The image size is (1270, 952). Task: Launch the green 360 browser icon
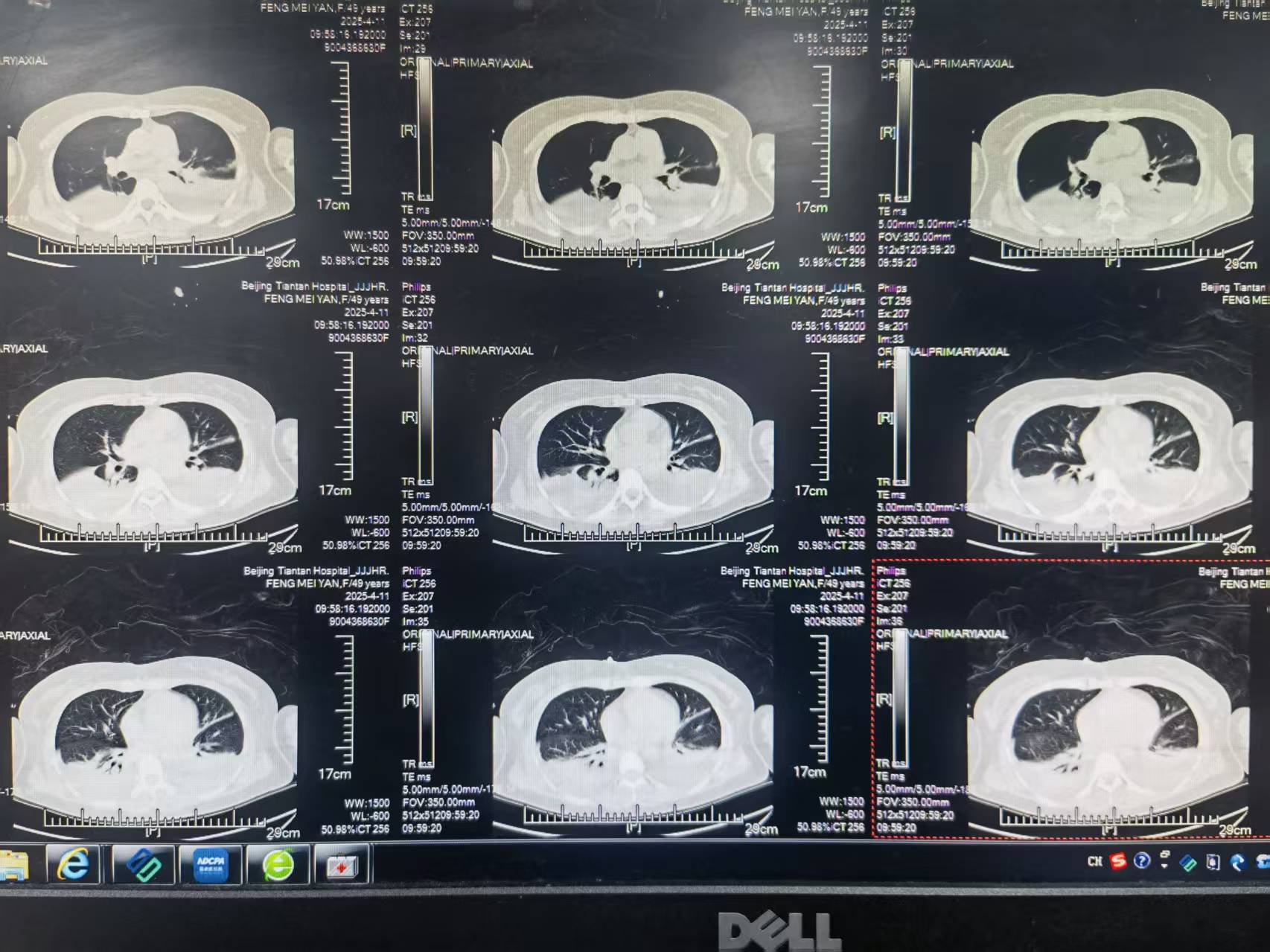278,866
